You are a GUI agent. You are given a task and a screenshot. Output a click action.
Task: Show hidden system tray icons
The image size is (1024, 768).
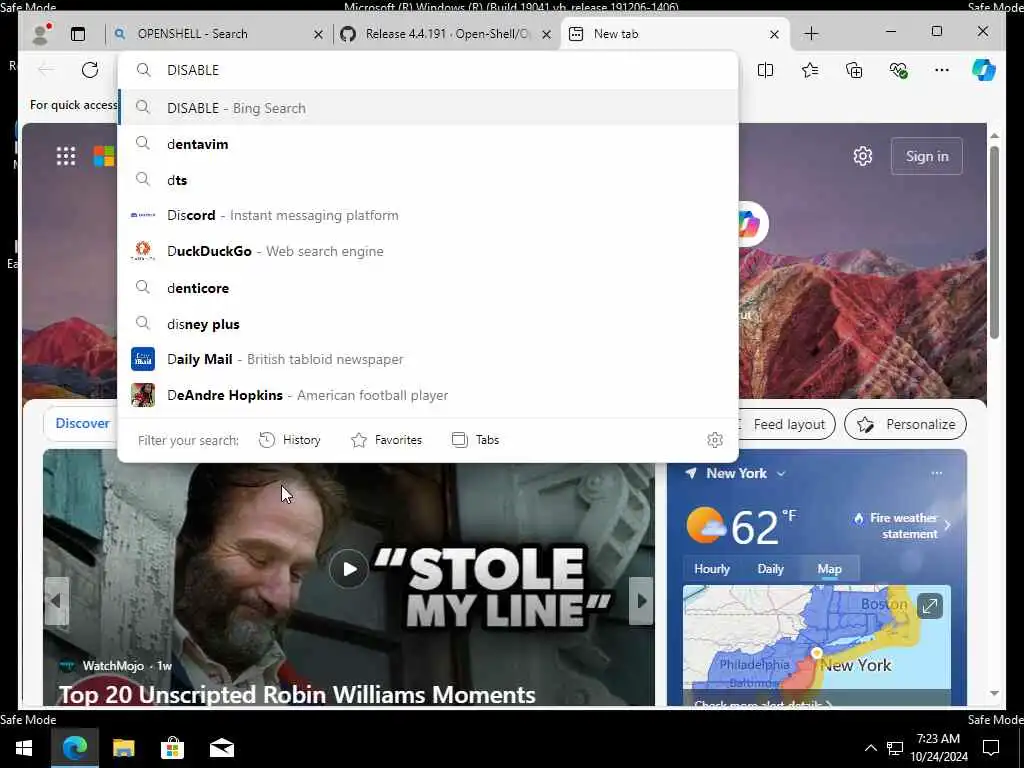pos(871,748)
